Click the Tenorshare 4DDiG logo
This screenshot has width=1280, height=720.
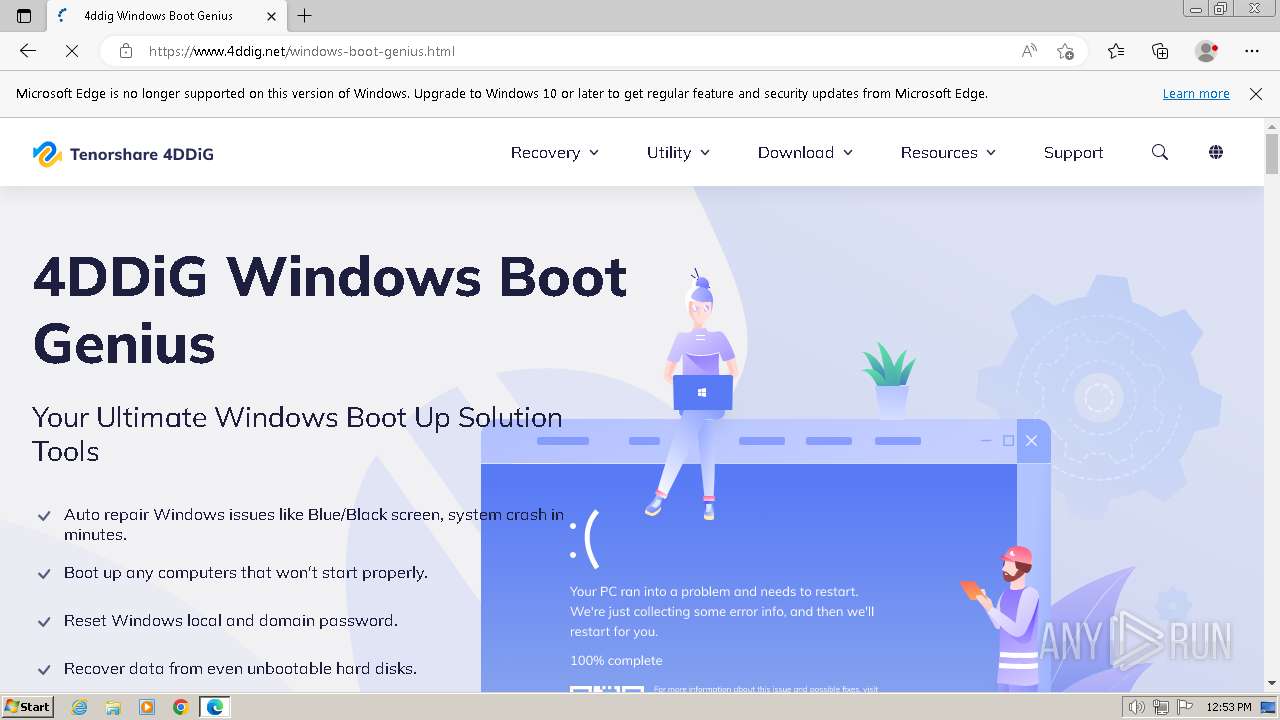[x=123, y=153]
